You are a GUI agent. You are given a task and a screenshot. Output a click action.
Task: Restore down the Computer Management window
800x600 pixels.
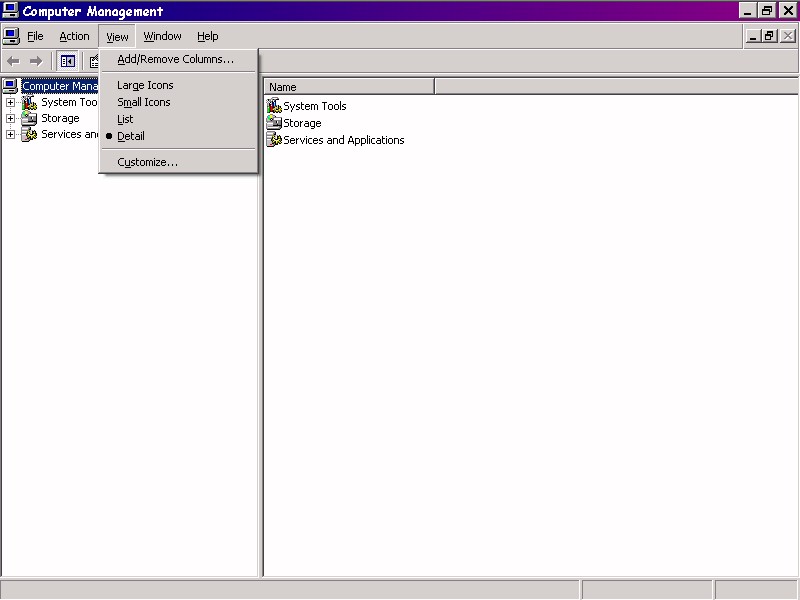click(766, 11)
